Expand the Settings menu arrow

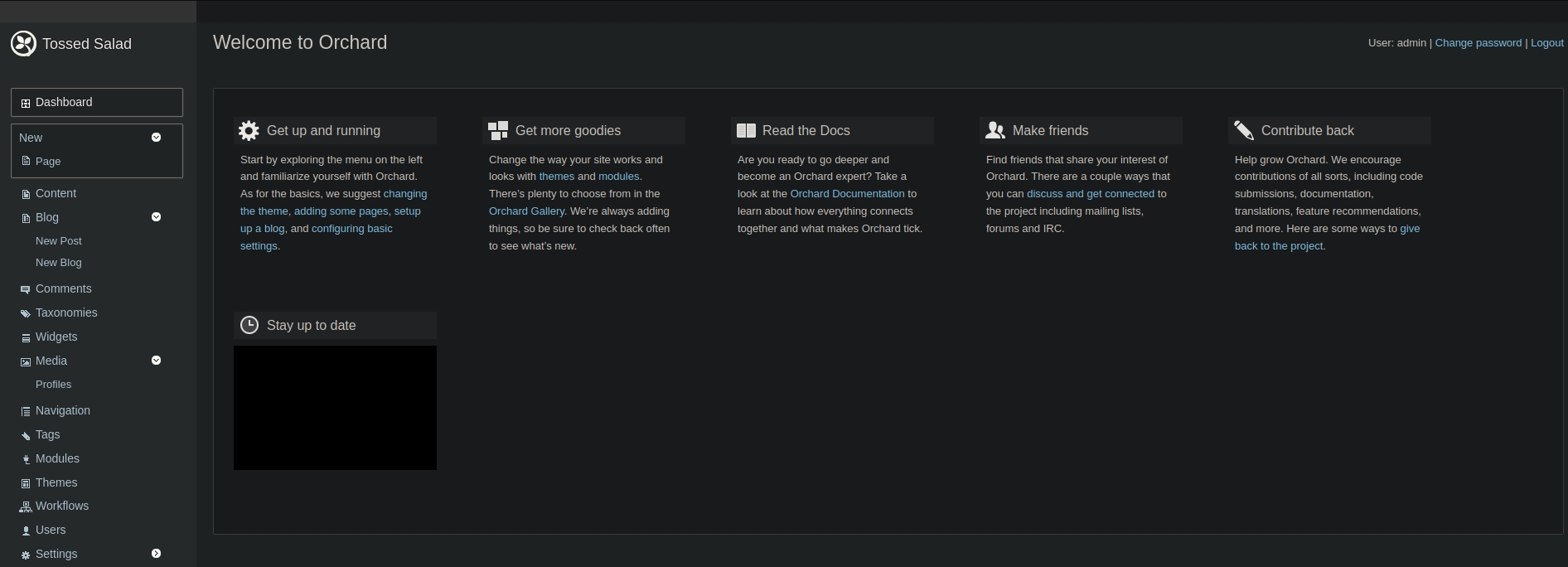coord(156,554)
